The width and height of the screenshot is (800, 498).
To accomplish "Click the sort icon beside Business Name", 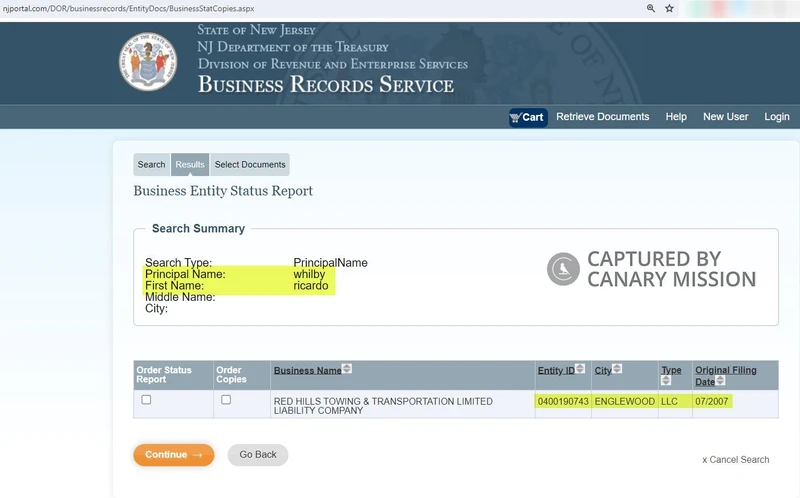I will point(347,369).
